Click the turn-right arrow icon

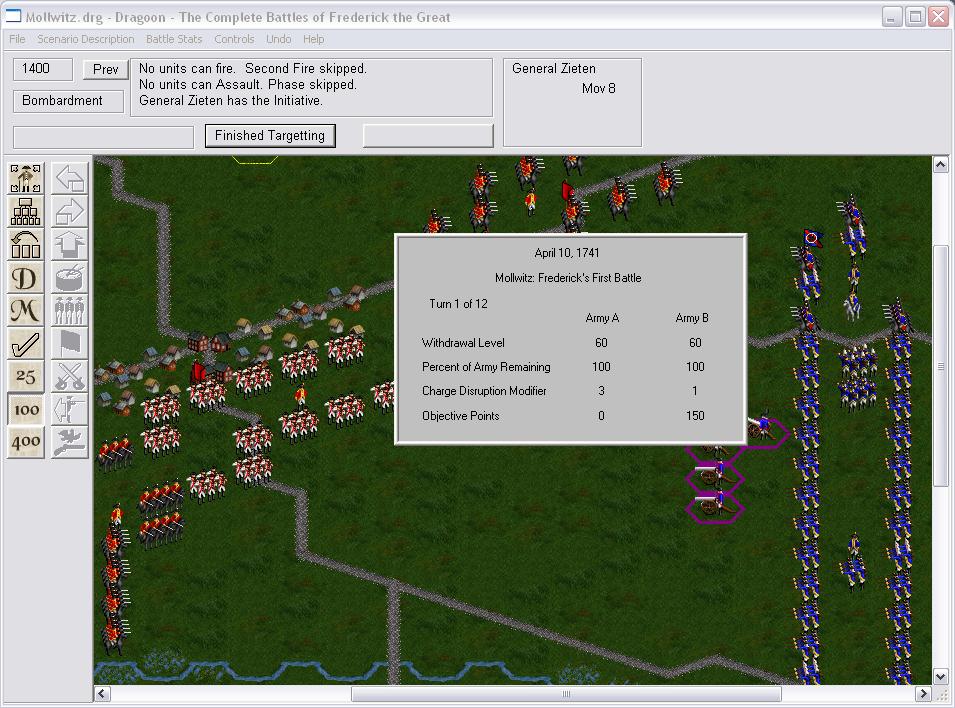(69, 211)
